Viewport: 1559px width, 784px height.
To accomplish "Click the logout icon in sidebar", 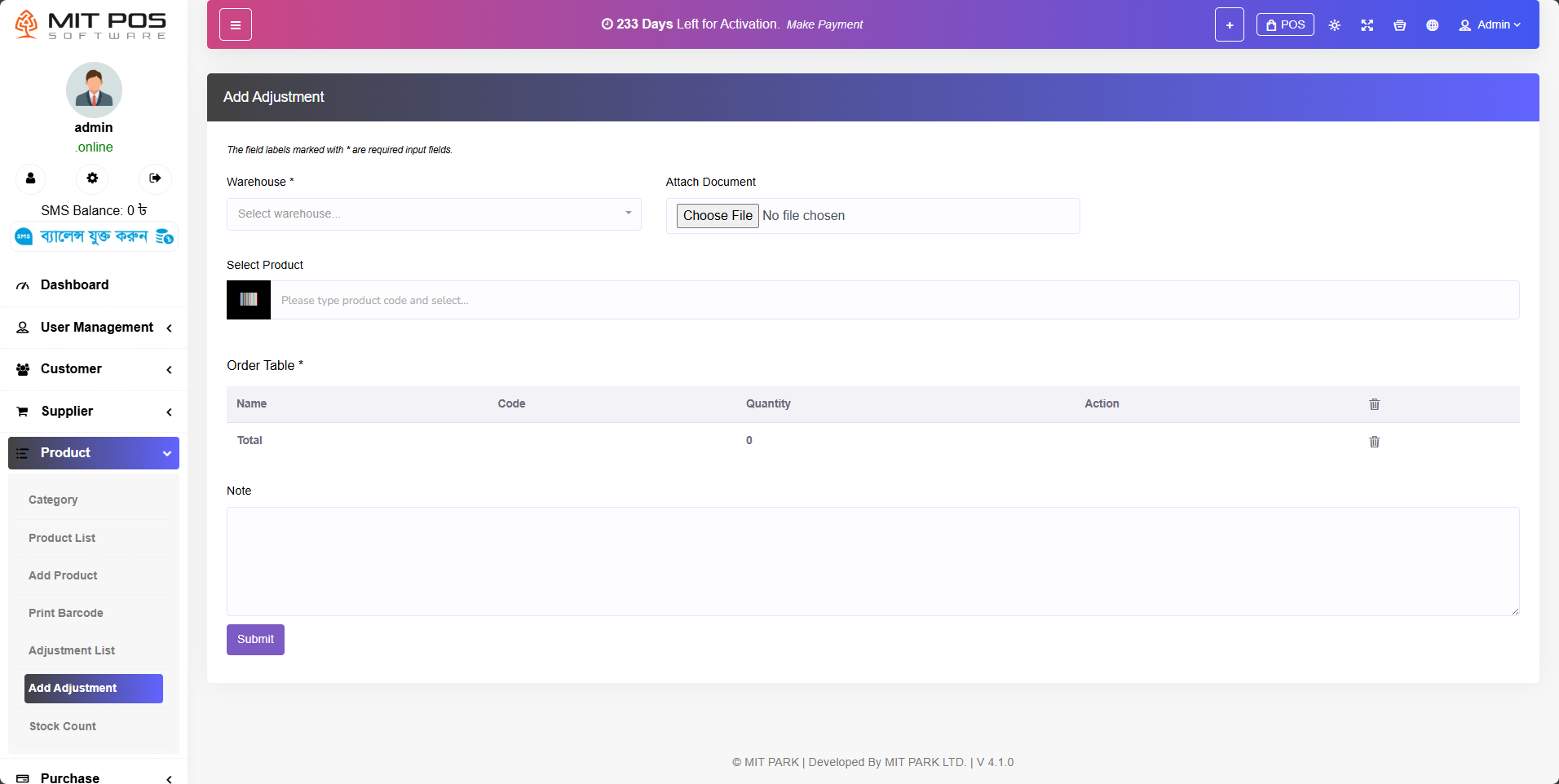I will 155,178.
